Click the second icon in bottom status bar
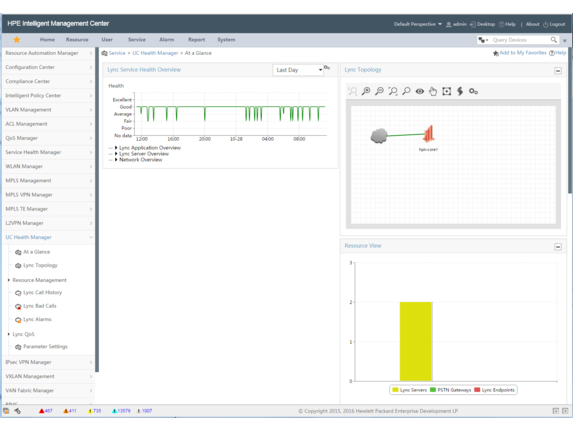Screen dimensions: 573x430 [18, 411]
